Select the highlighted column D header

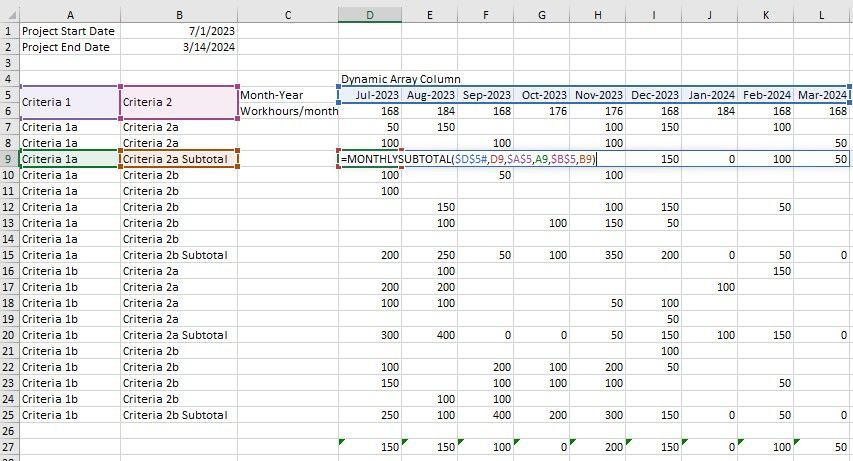click(370, 15)
